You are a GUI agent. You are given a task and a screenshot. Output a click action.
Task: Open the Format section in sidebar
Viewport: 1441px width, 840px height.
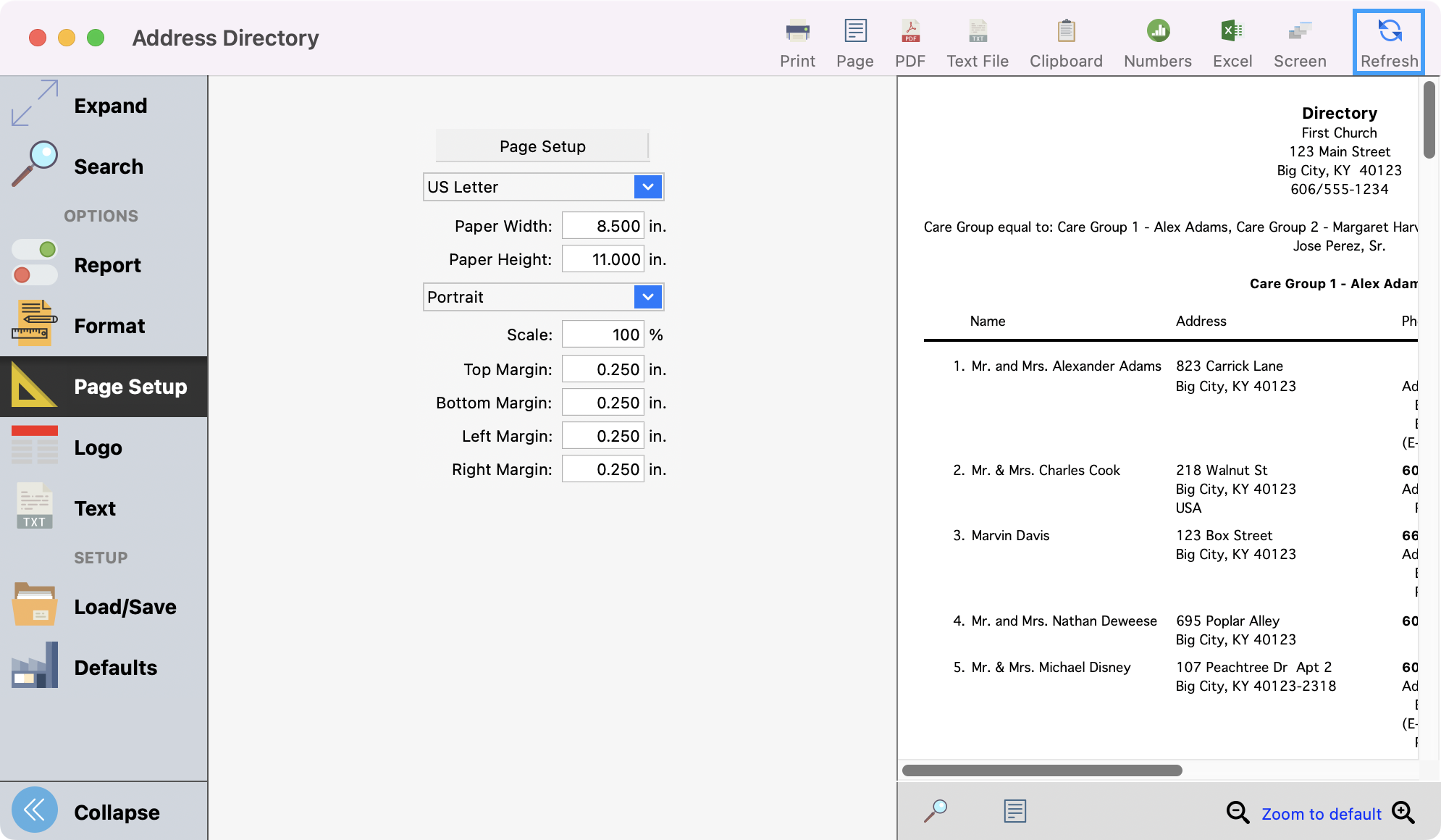109,326
